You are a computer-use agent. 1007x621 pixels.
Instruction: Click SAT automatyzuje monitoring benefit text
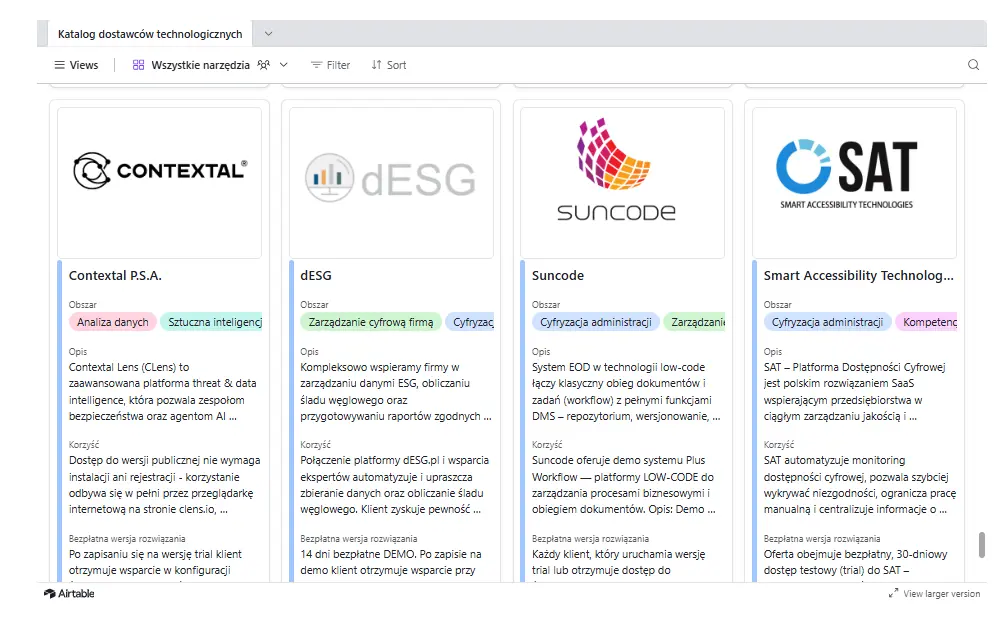(x=860, y=485)
